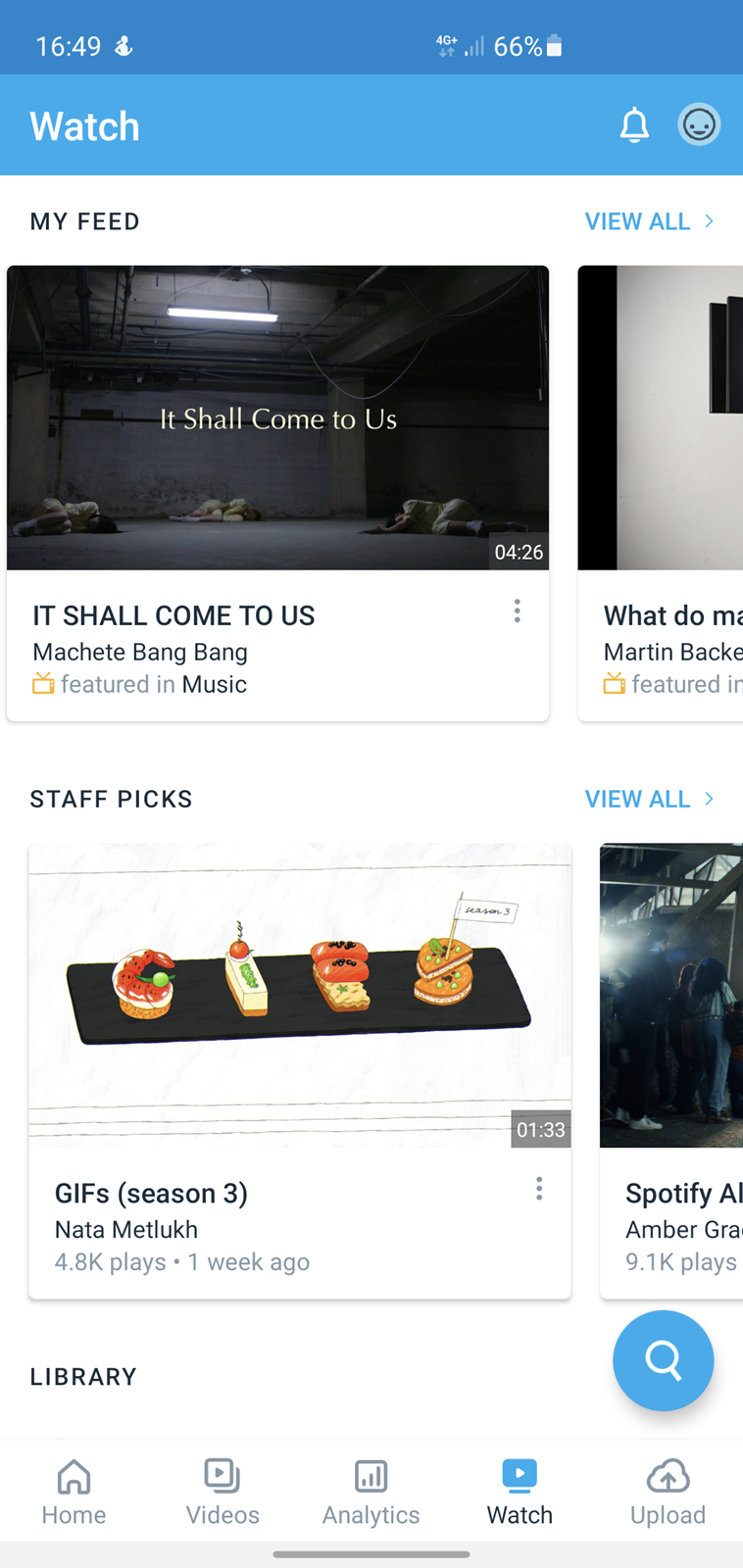Open the Upload cloud tab
The height and width of the screenshot is (1568, 743).
click(x=668, y=1493)
